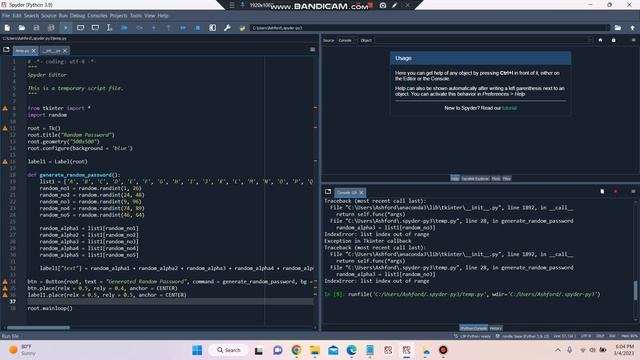Start debugging the file
This screenshot has width=640, height=360.
(124, 28)
